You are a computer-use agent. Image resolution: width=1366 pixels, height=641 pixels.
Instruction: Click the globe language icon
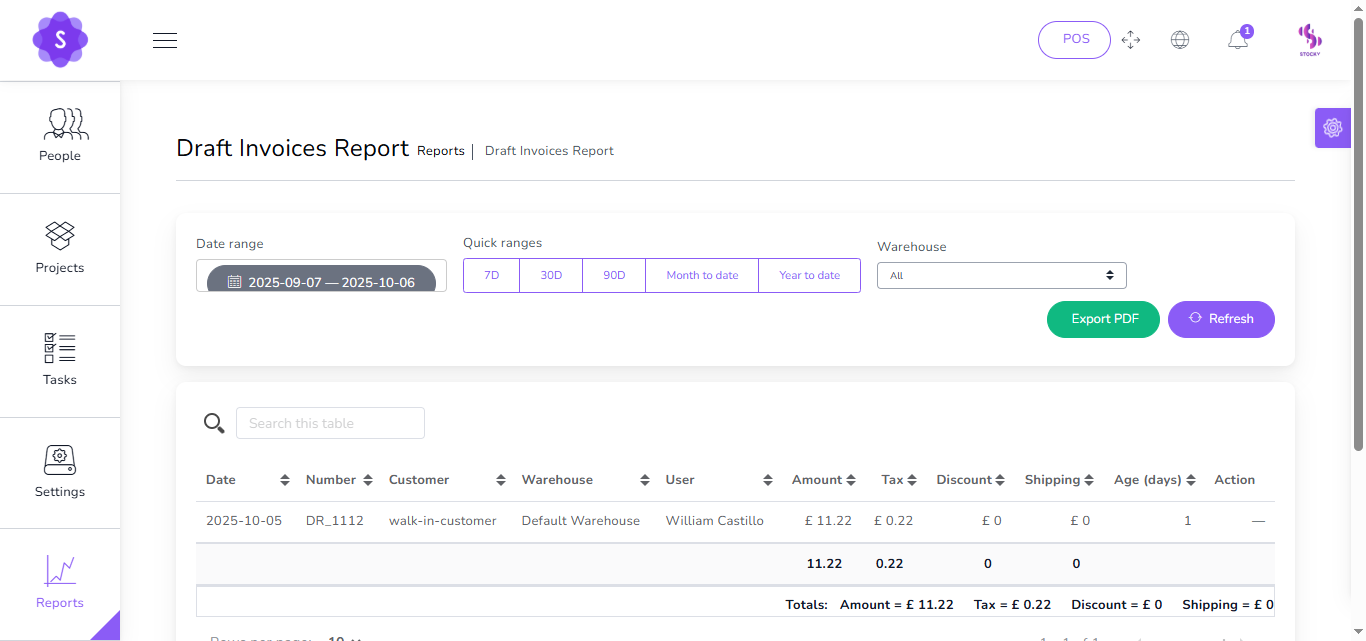1180,39
